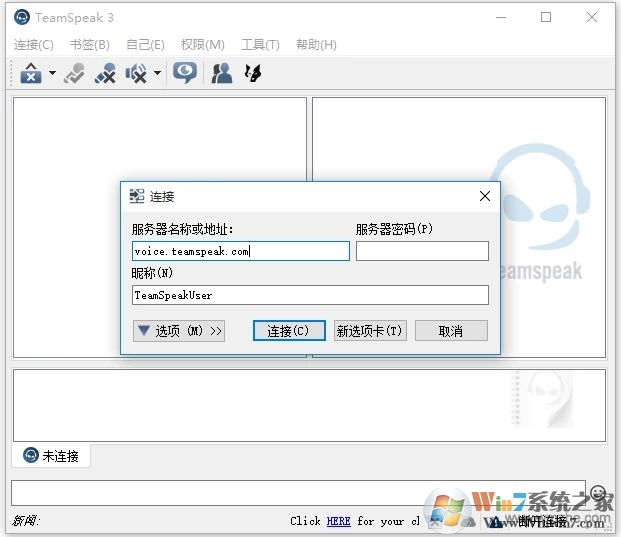Open the 自己(E) menu
Screen dimensions: 621x537
tap(145, 44)
